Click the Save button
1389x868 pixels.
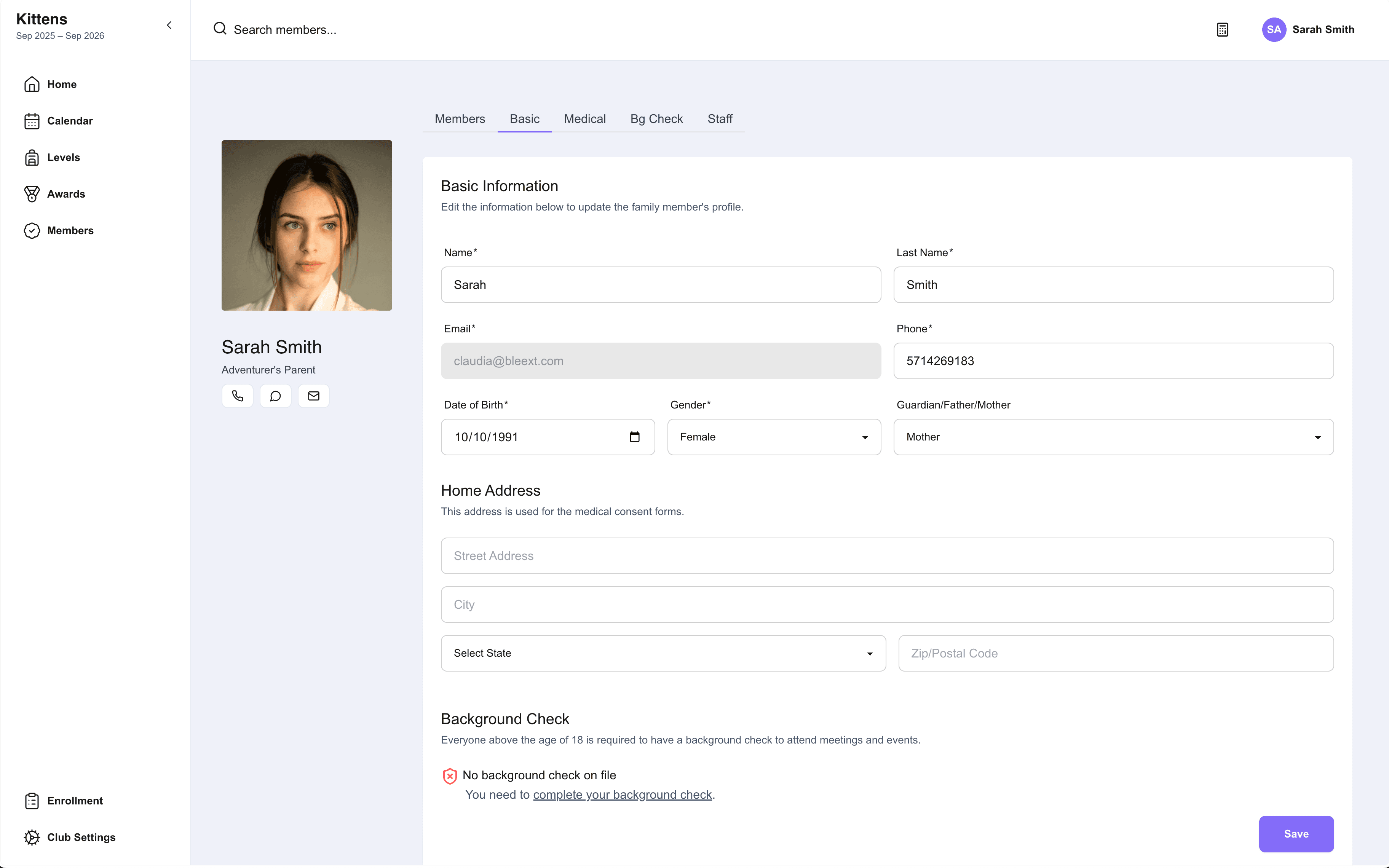click(x=1296, y=834)
